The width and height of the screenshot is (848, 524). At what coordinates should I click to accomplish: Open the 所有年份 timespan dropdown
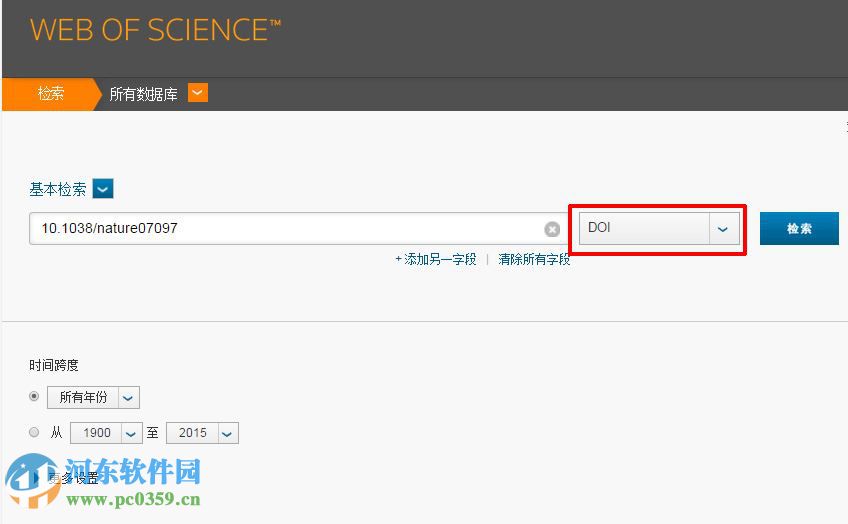pos(93,397)
